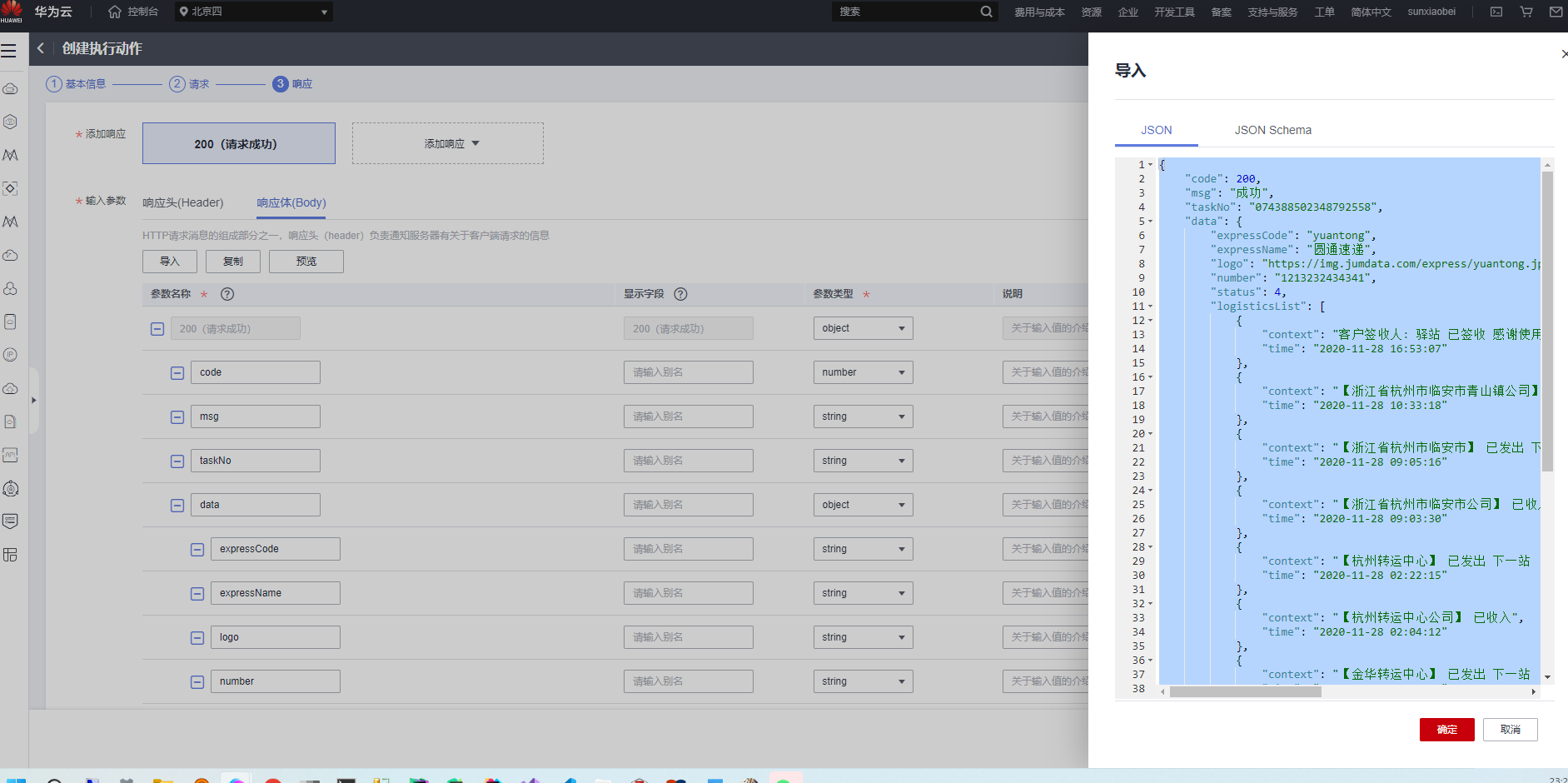The height and width of the screenshot is (783, 1568).
Task: Click the minus icon on the msg row
Action: [x=177, y=417]
